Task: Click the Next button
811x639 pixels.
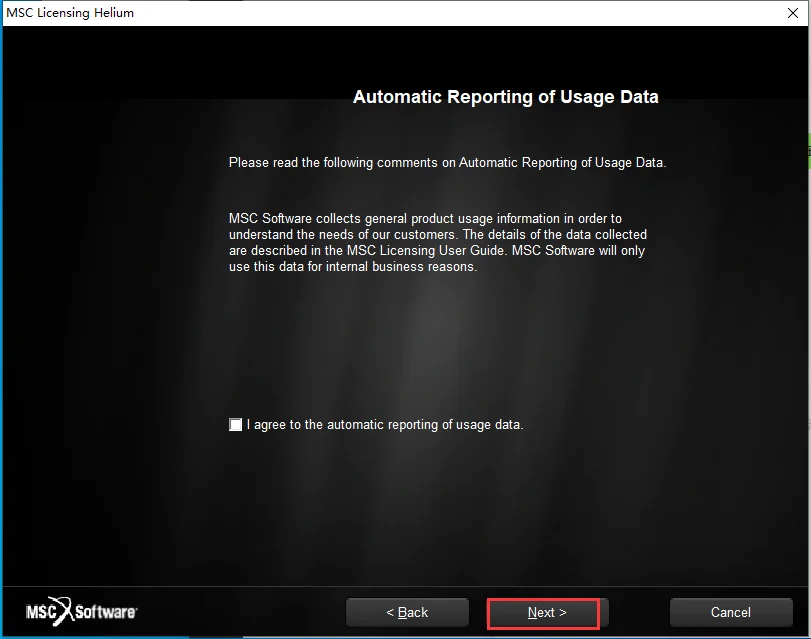Action: point(547,613)
